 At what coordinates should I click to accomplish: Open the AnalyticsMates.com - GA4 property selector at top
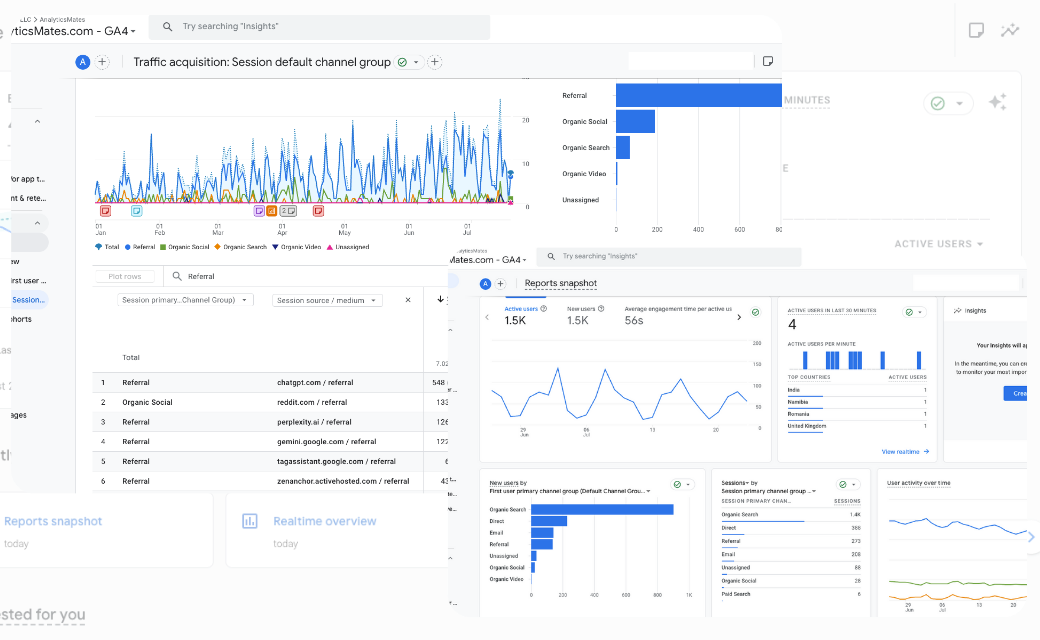pyautogui.click(x=73, y=31)
